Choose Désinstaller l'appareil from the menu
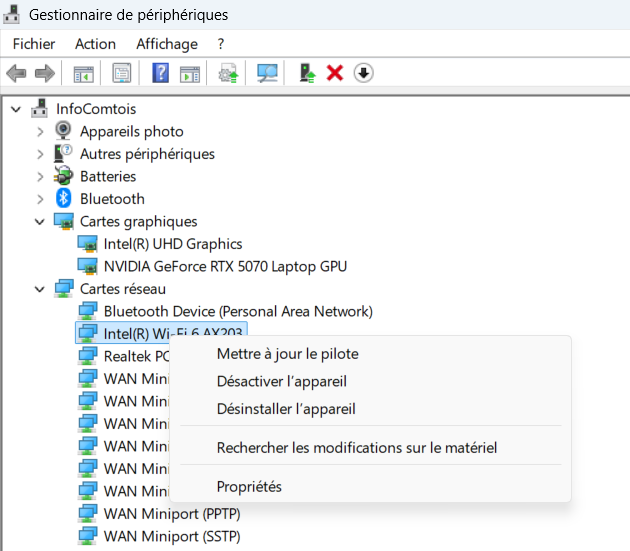Screen dimensions: 630x551 point(286,409)
